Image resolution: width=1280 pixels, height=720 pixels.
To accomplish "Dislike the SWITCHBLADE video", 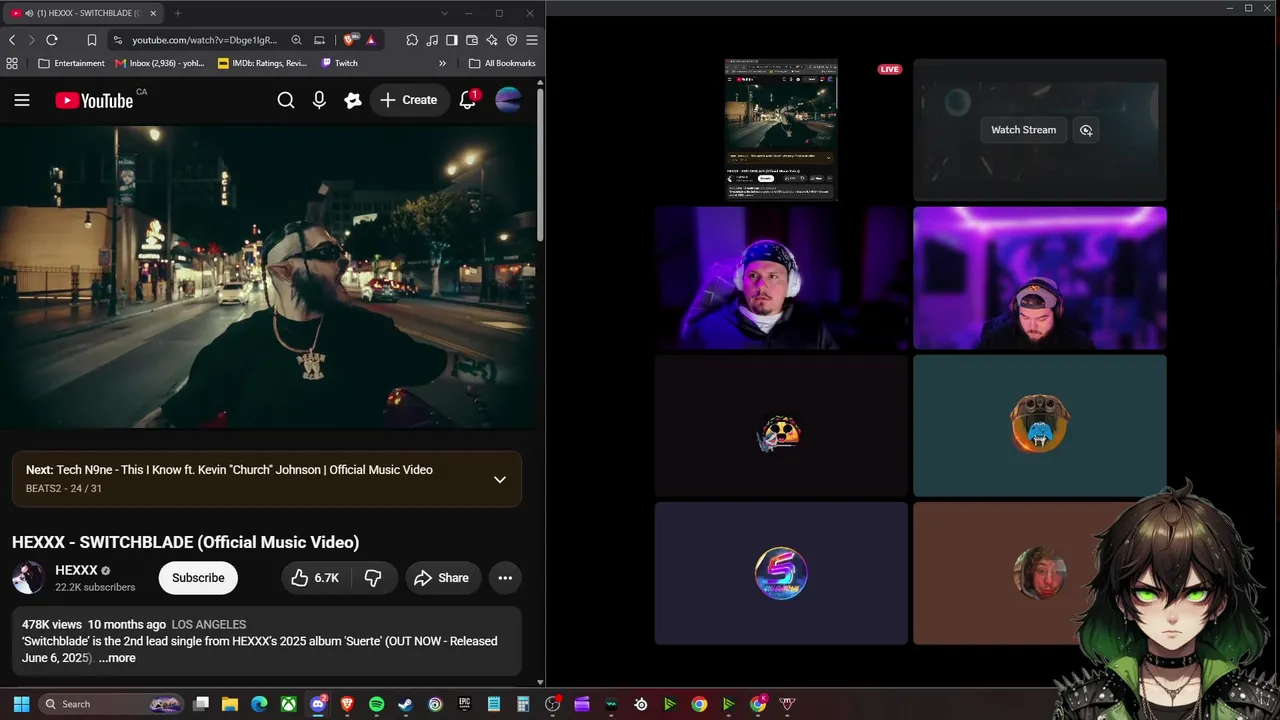I will (373, 578).
